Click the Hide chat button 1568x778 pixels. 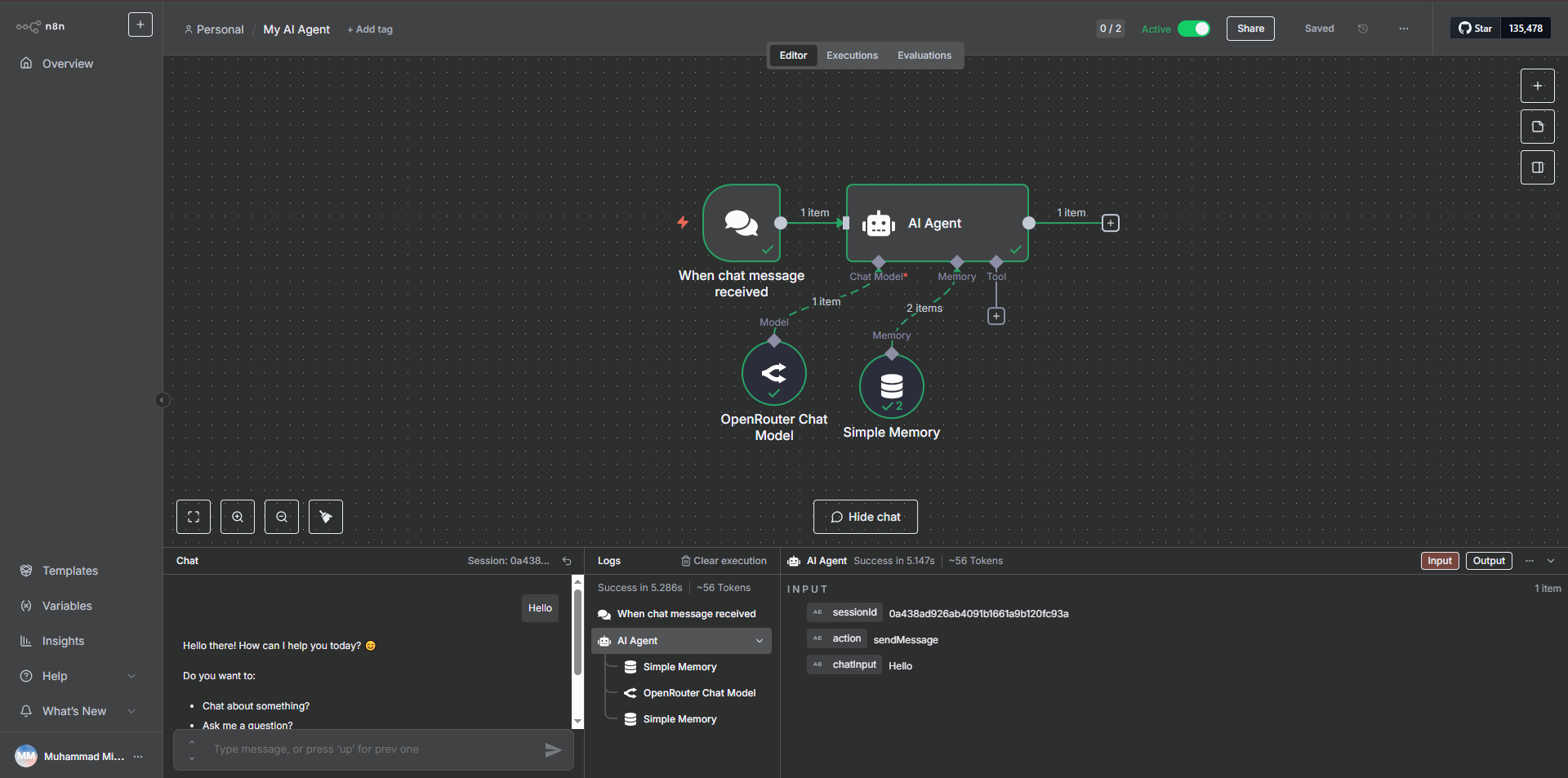(865, 517)
